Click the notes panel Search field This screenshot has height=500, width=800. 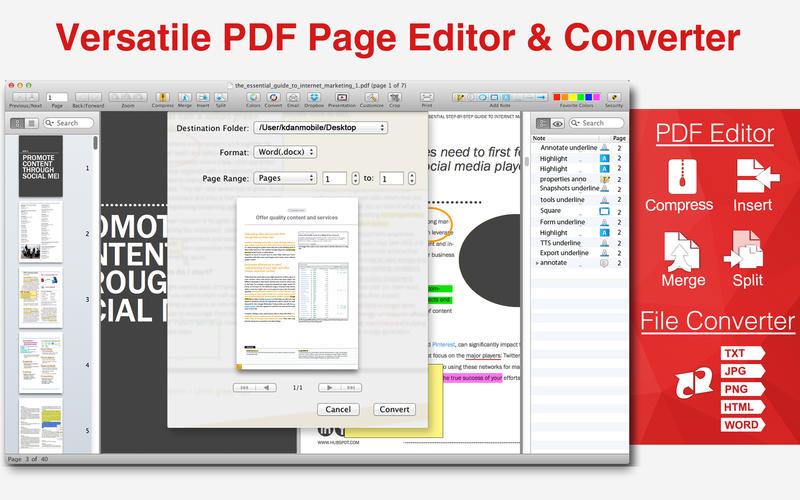point(598,123)
